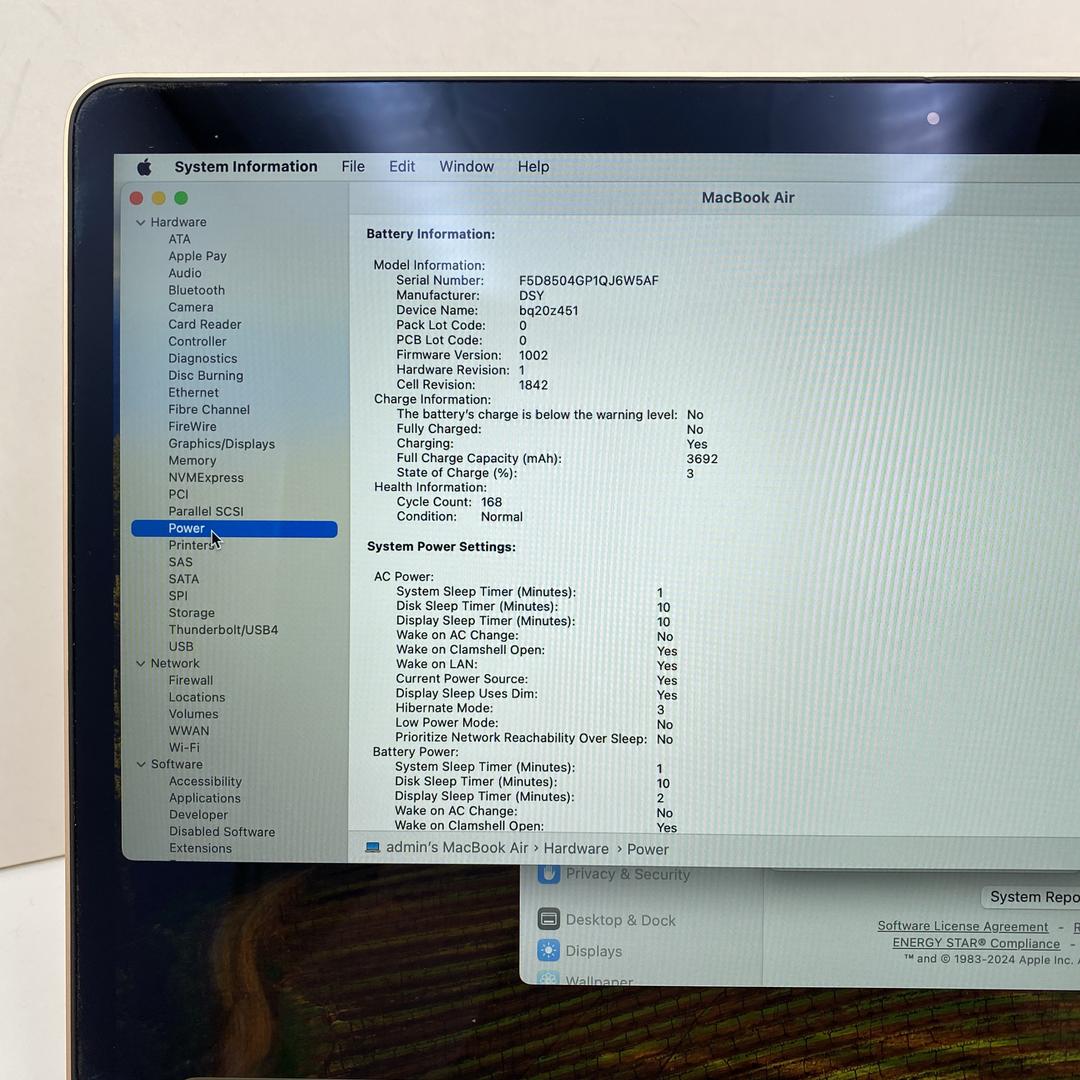Select Wi-Fi under Network
This screenshot has height=1080, width=1080.
(184, 748)
